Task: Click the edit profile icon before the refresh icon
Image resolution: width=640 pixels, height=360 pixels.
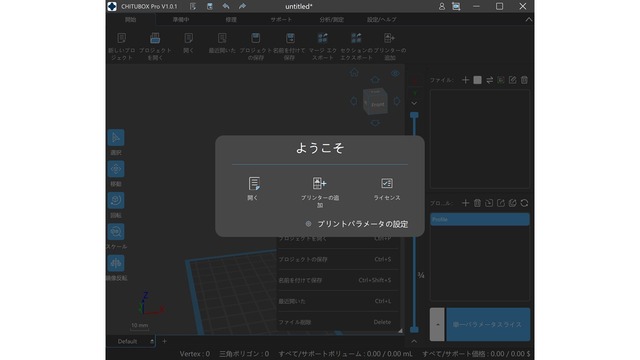Action: pos(513,203)
